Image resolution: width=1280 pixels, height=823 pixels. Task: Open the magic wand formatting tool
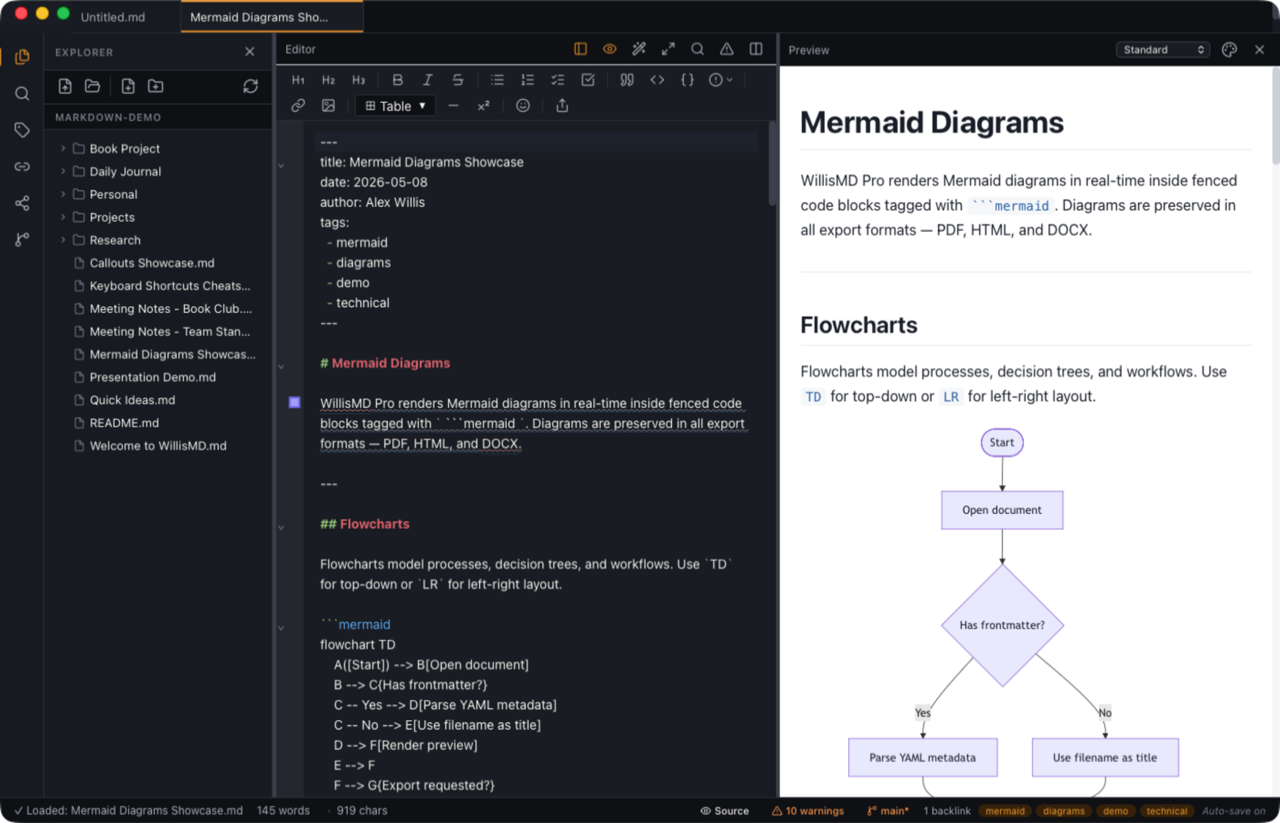click(x=639, y=49)
